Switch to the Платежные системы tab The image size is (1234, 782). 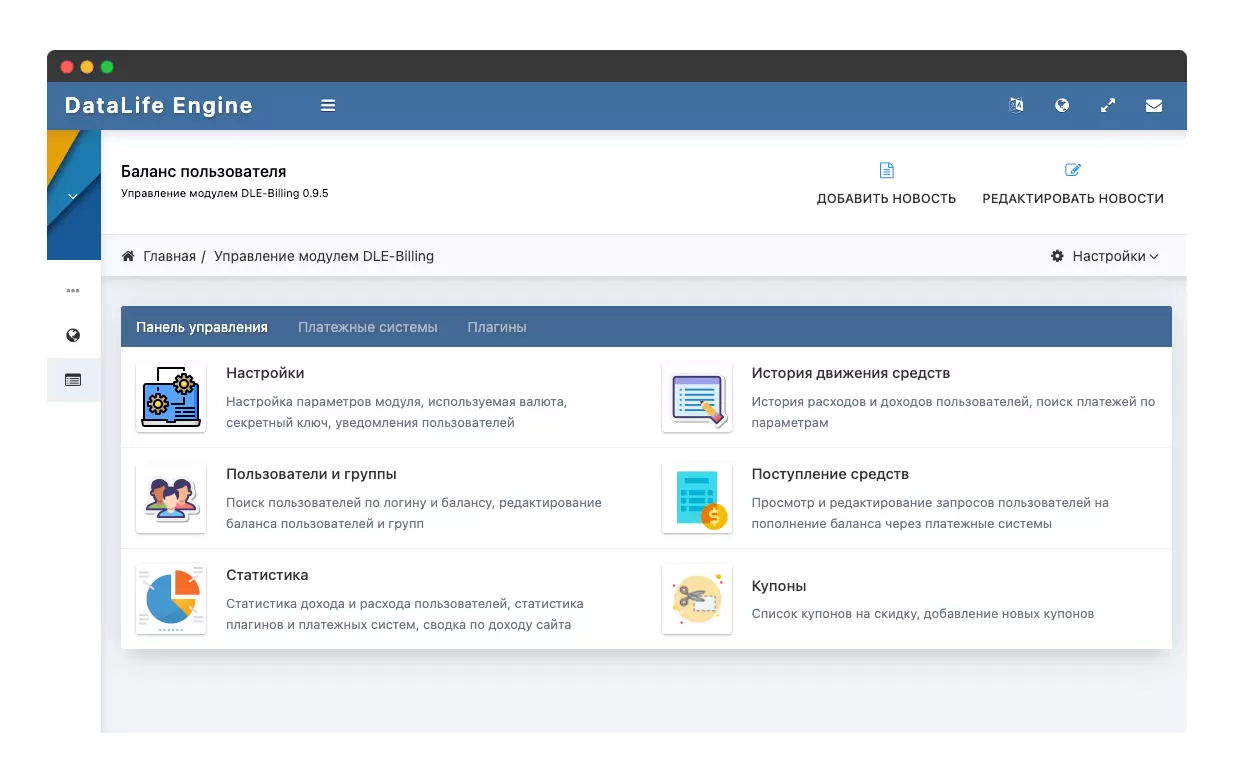[367, 327]
